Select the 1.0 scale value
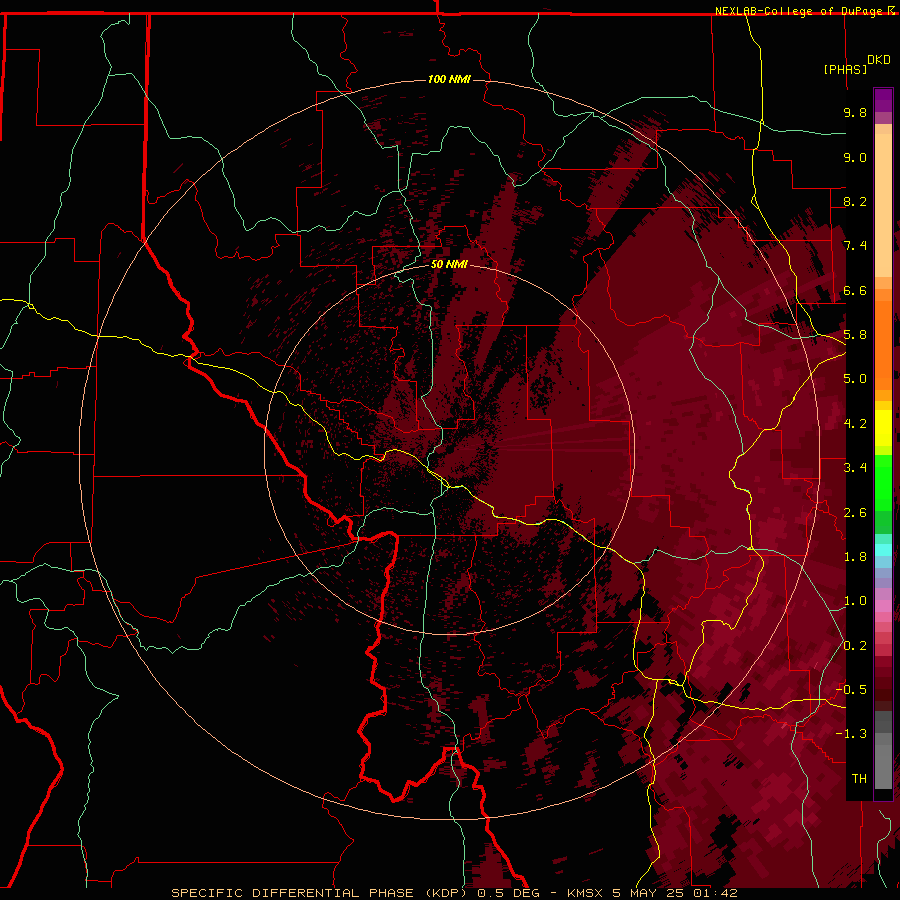This screenshot has height=900, width=900. tap(855, 601)
